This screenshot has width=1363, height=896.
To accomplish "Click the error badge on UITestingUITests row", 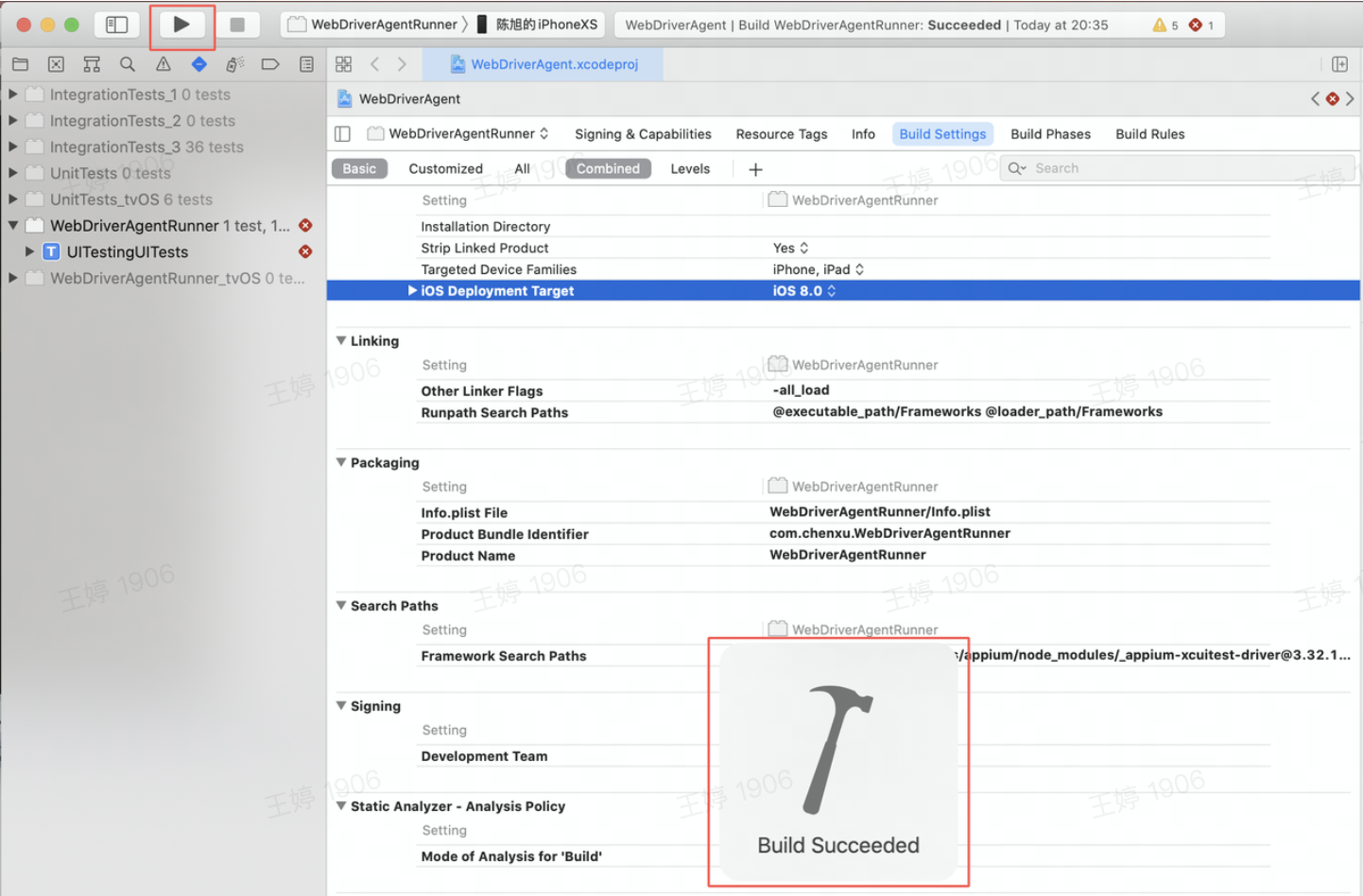I will [x=305, y=251].
